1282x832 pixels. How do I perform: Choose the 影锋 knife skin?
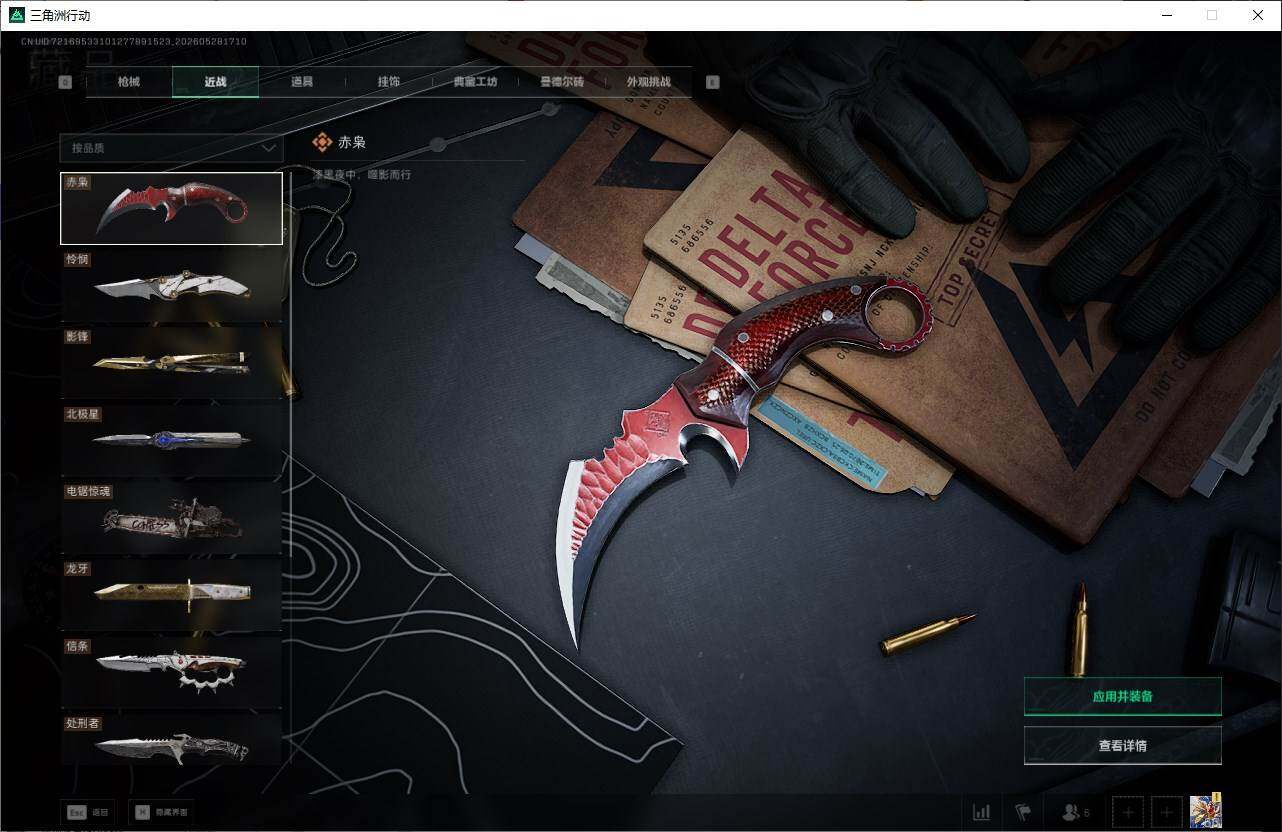click(x=171, y=363)
